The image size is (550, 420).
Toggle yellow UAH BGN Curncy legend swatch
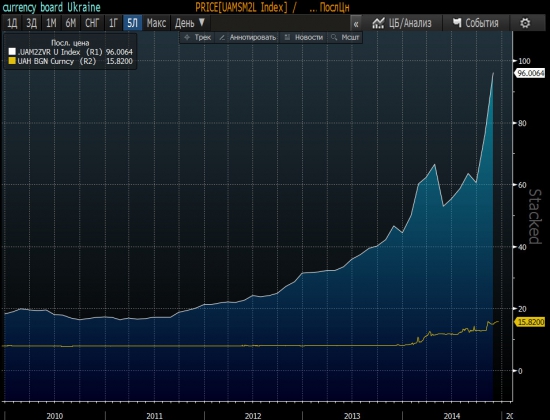[x=12, y=61]
